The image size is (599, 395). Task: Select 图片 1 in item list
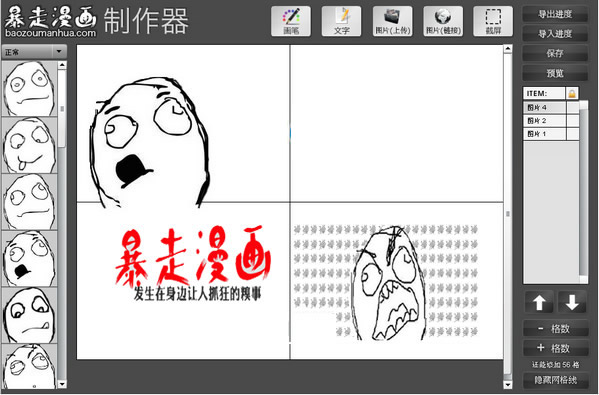click(x=544, y=134)
